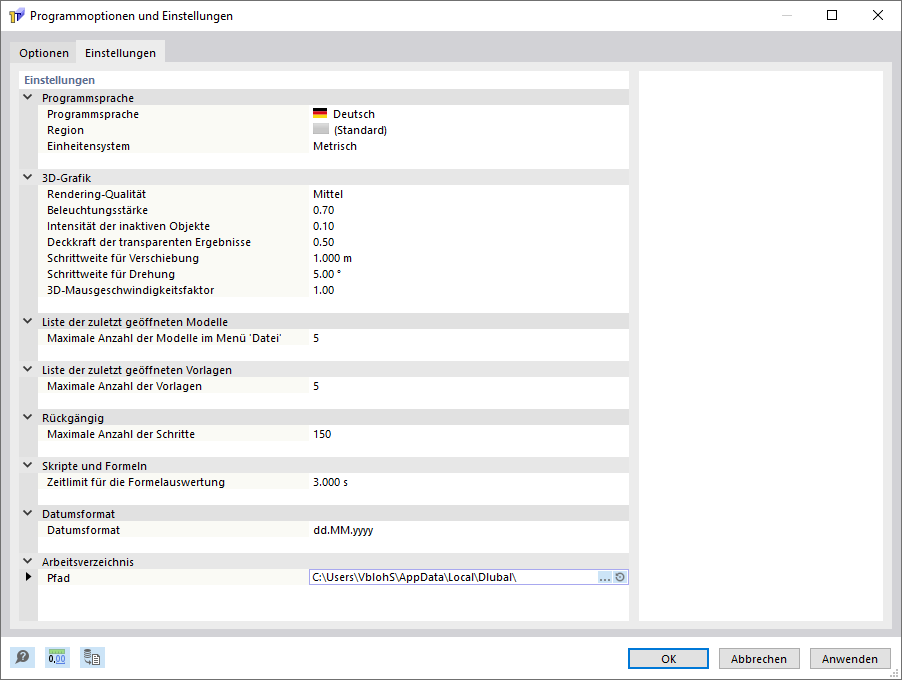The height and width of the screenshot is (680, 902).
Task: Open the units and decimal places icon
Action: point(57,657)
